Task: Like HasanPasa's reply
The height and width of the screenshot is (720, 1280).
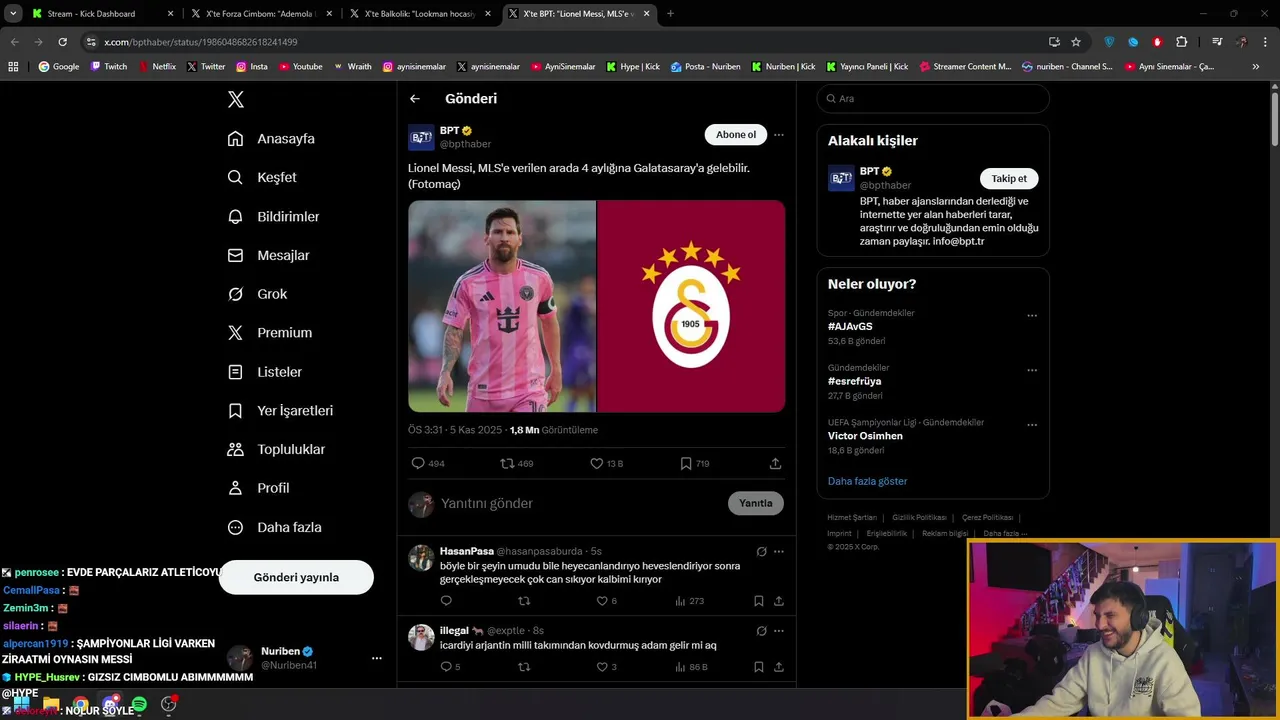Action: pos(602,601)
